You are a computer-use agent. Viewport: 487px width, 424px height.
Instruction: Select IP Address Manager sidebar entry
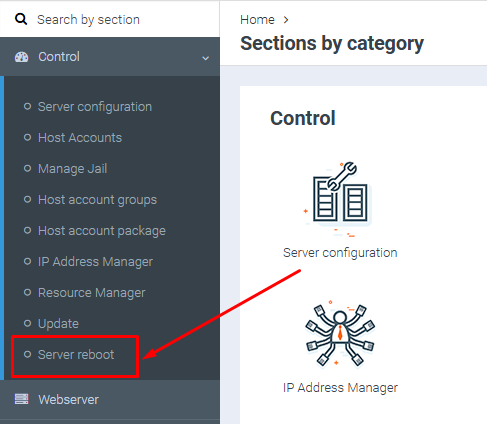point(95,262)
